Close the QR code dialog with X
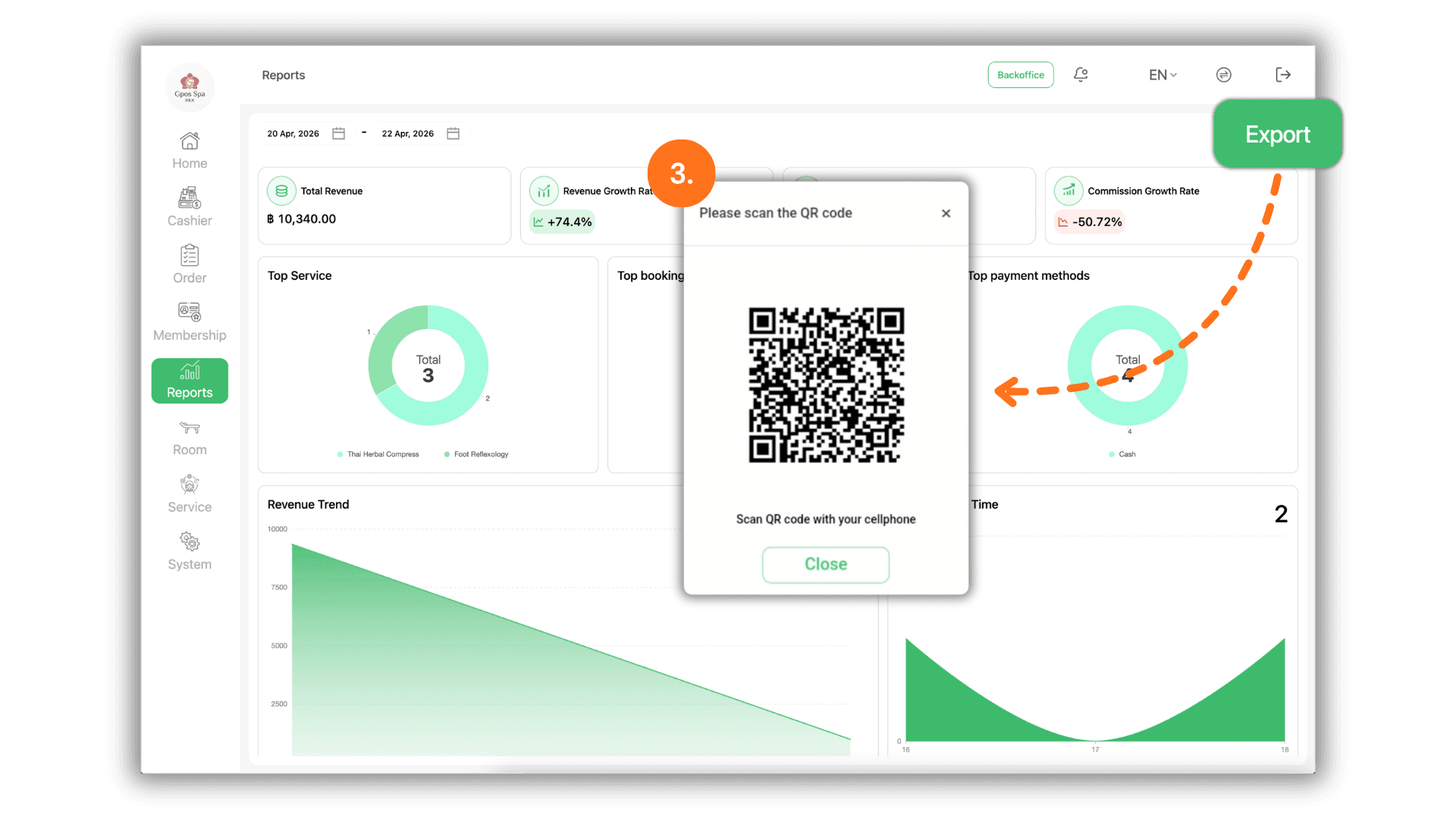 click(x=946, y=213)
